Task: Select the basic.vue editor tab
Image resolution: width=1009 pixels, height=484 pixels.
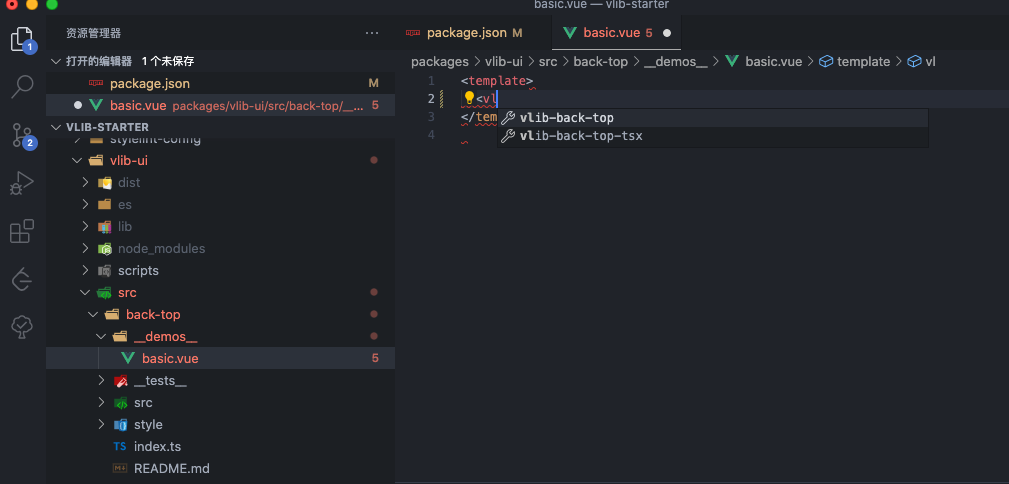Action: [x=616, y=33]
